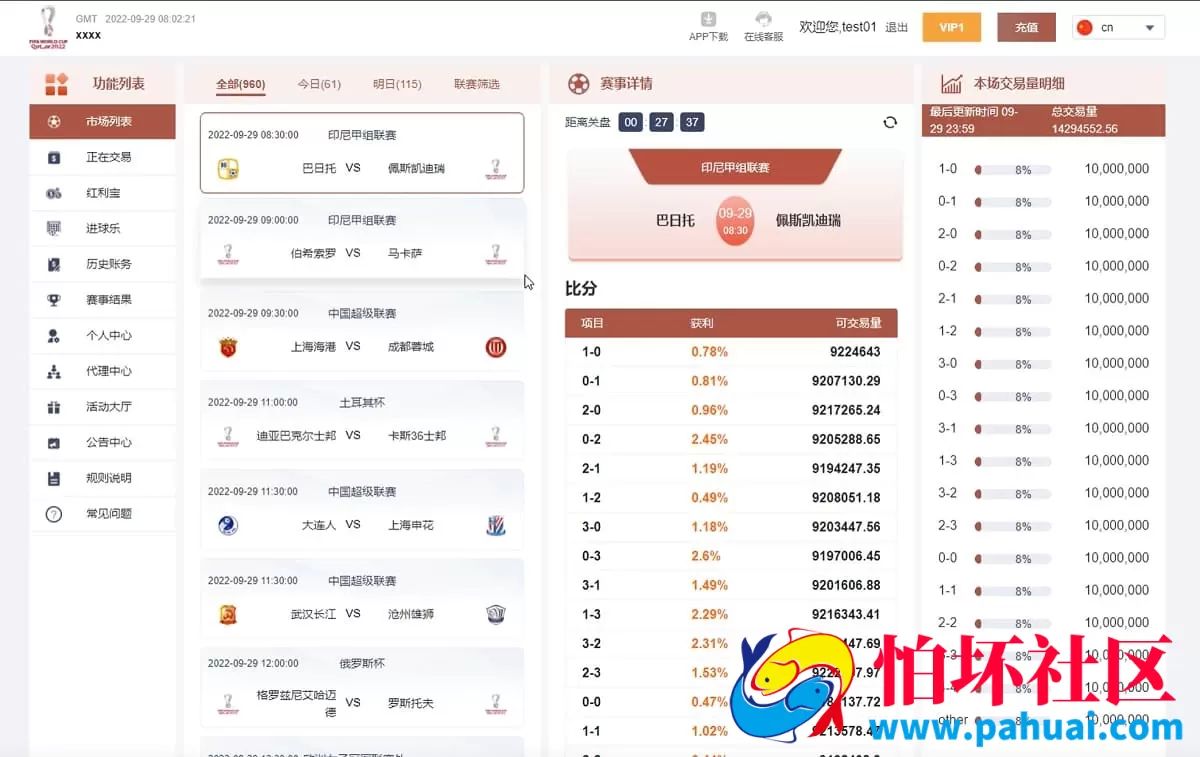Switch to the 明日(115) tab
Image resolution: width=1200 pixels, height=757 pixels.
[x=397, y=84]
